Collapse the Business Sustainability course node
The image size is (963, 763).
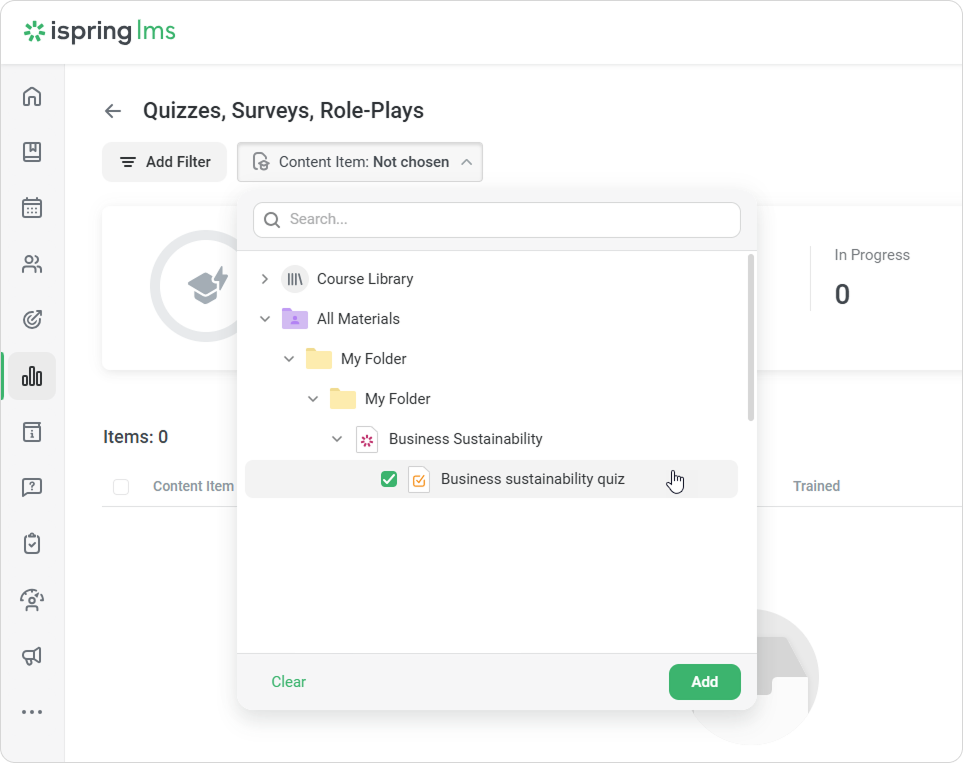[337, 439]
